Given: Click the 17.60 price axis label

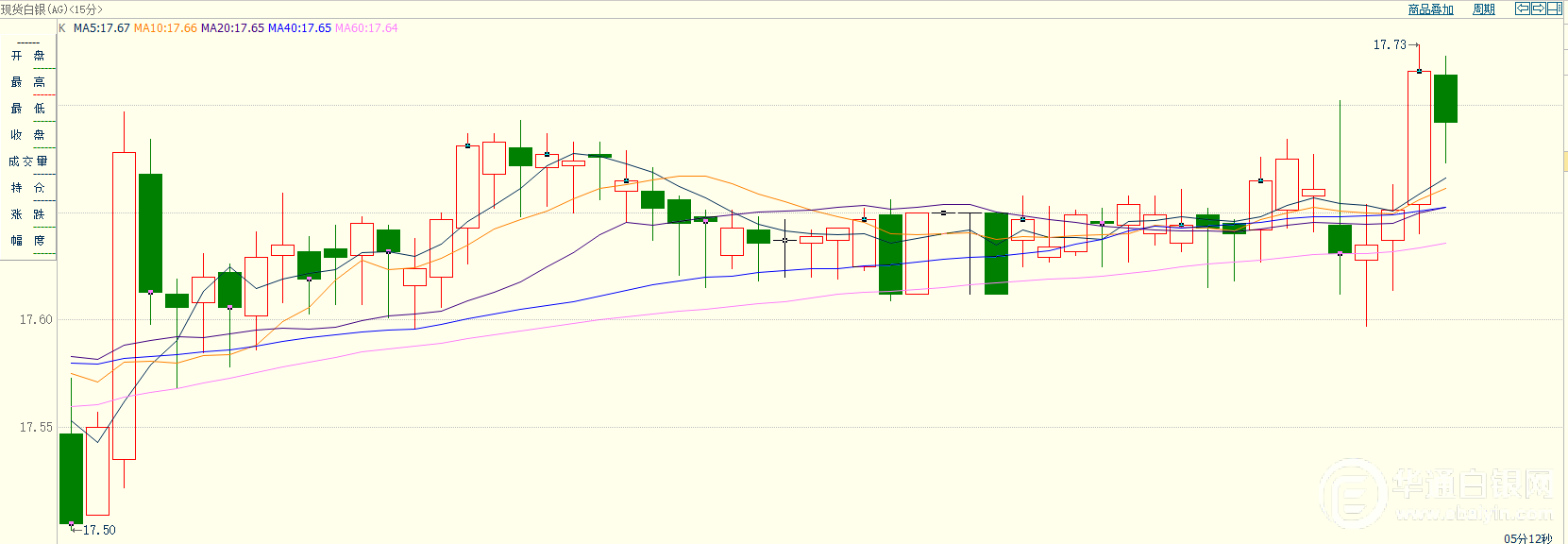Looking at the screenshot, I should (36, 319).
